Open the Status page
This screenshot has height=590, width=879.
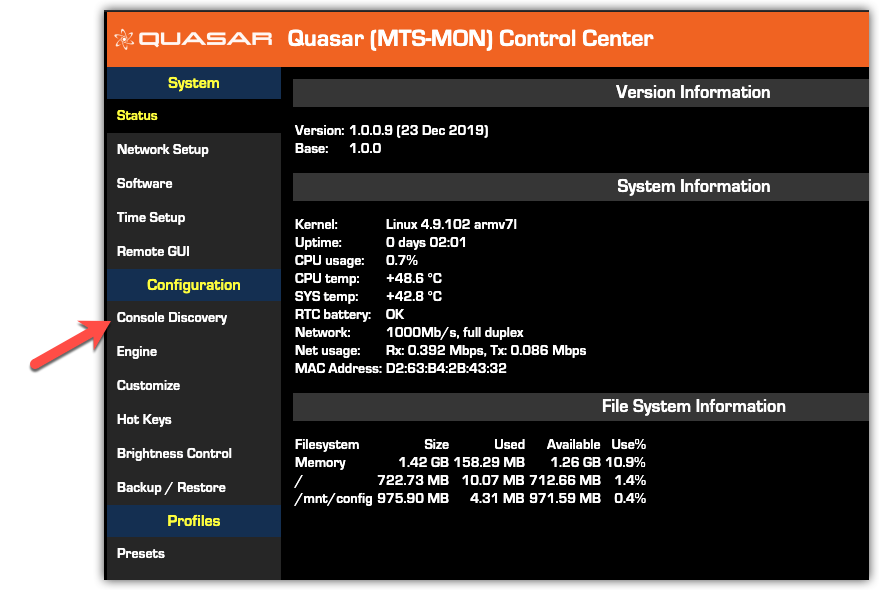tap(193, 116)
